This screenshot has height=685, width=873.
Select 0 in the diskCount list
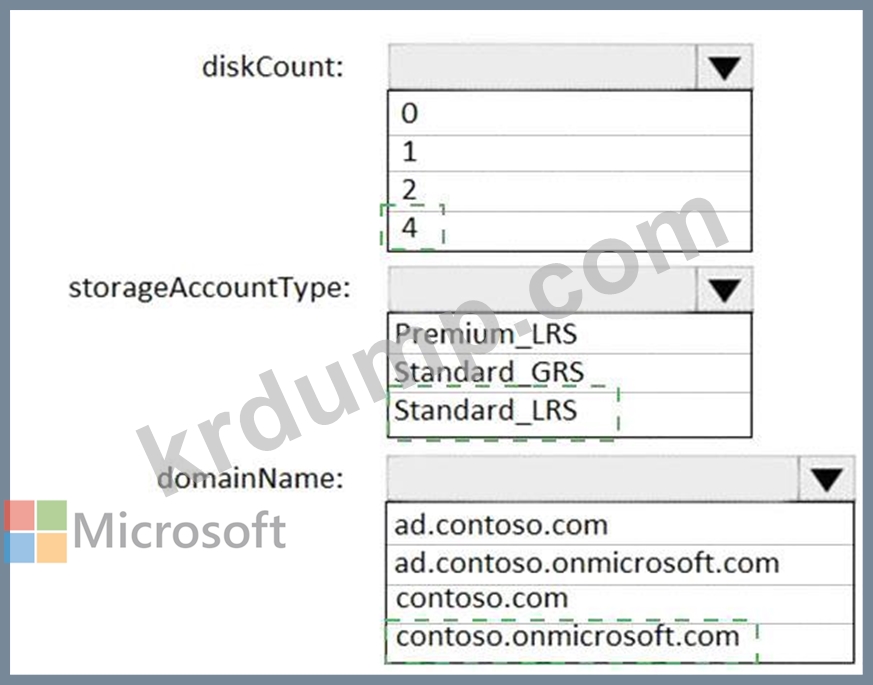point(570,113)
